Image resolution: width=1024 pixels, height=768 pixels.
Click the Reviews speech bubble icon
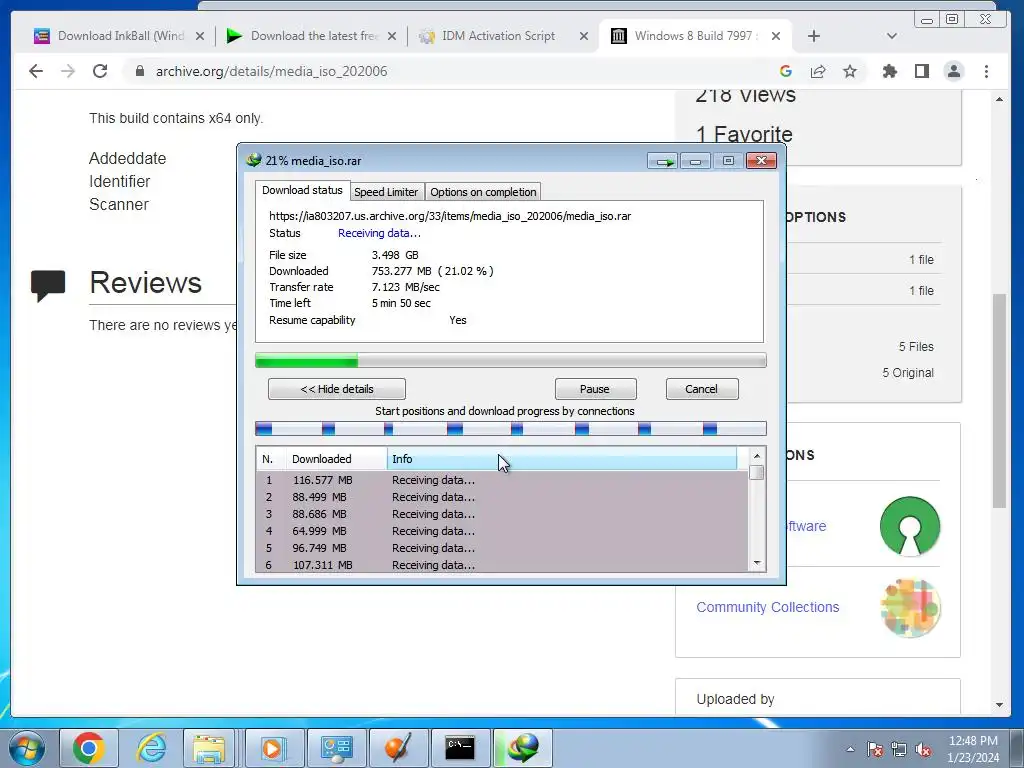click(48, 286)
